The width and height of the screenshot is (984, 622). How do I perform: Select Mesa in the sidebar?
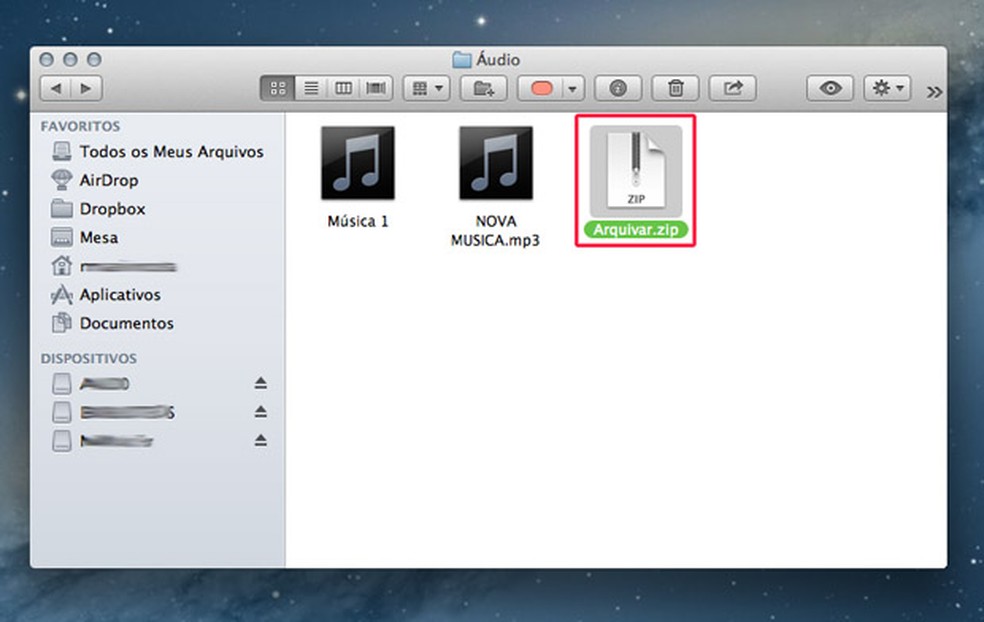point(158,238)
